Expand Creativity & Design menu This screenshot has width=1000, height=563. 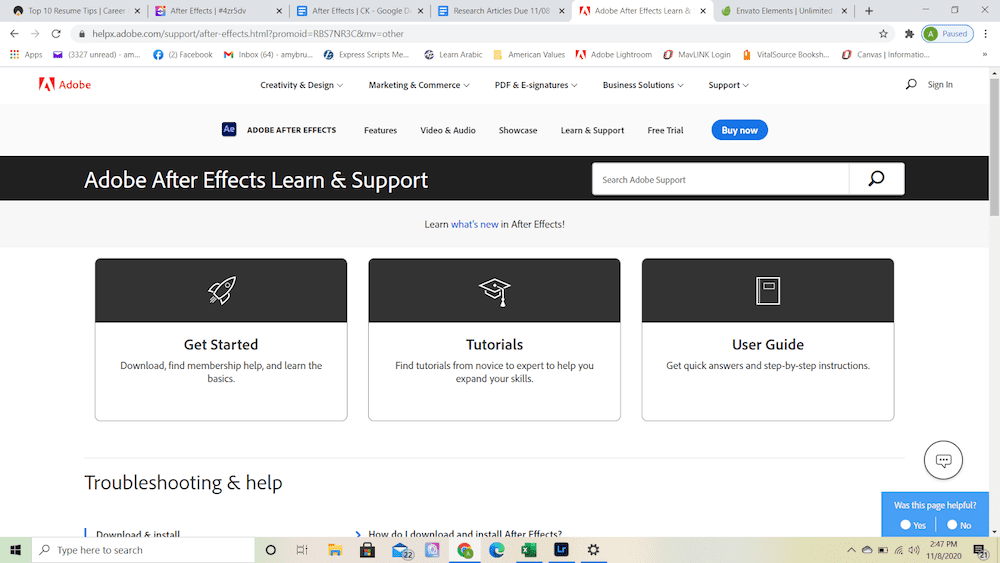tap(301, 85)
